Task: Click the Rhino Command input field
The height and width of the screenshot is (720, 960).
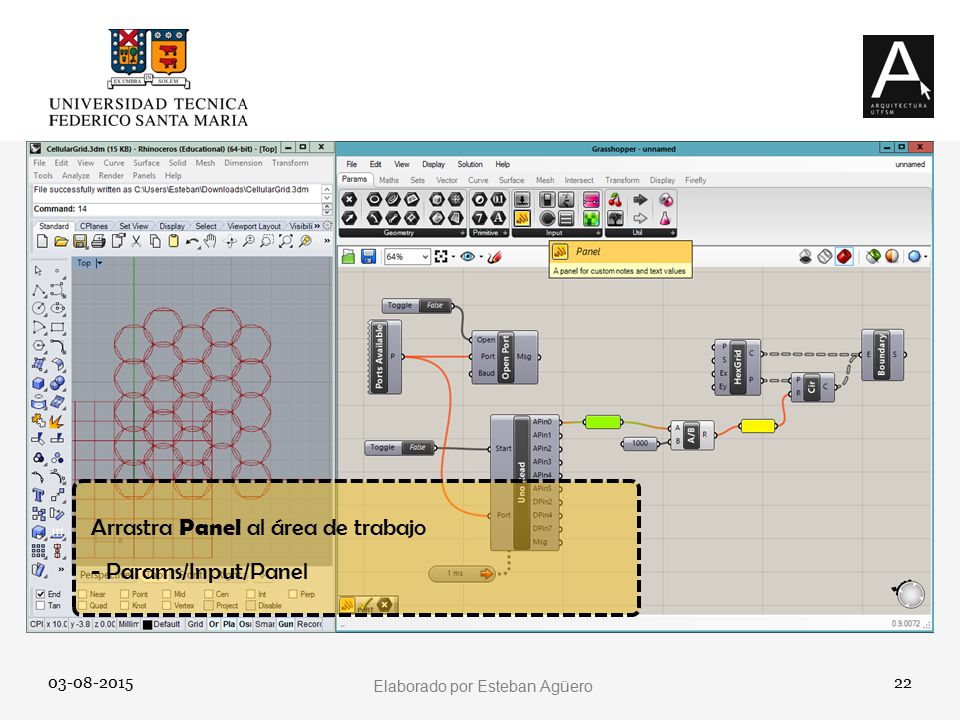Action: pyautogui.click(x=177, y=209)
